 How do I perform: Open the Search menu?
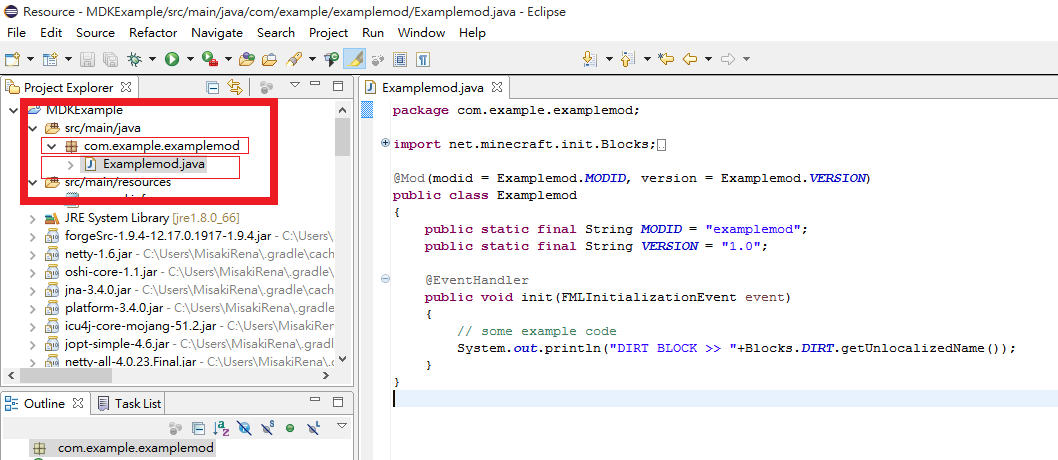[x=275, y=32]
